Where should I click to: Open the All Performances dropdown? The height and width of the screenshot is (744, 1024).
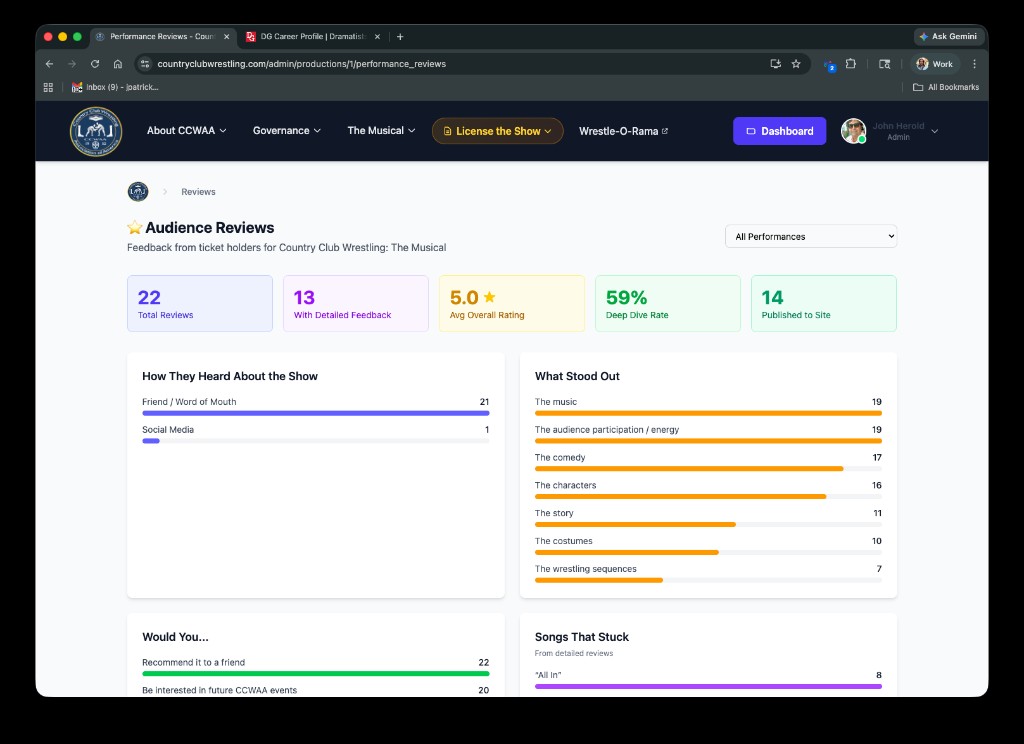click(x=810, y=236)
